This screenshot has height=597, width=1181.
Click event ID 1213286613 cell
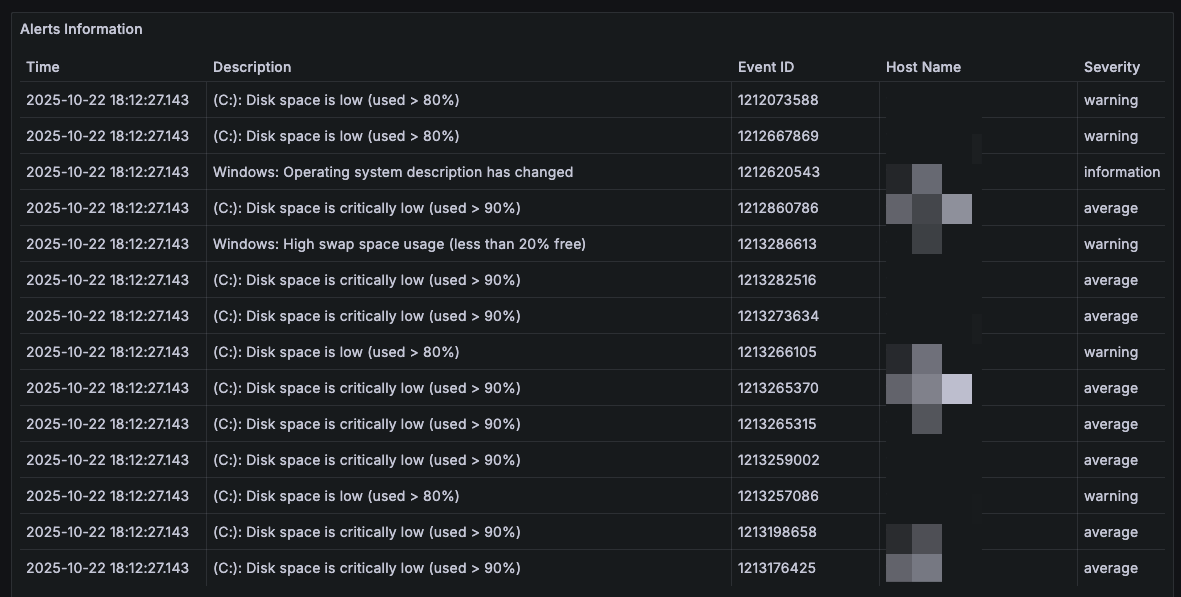[x=778, y=244]
